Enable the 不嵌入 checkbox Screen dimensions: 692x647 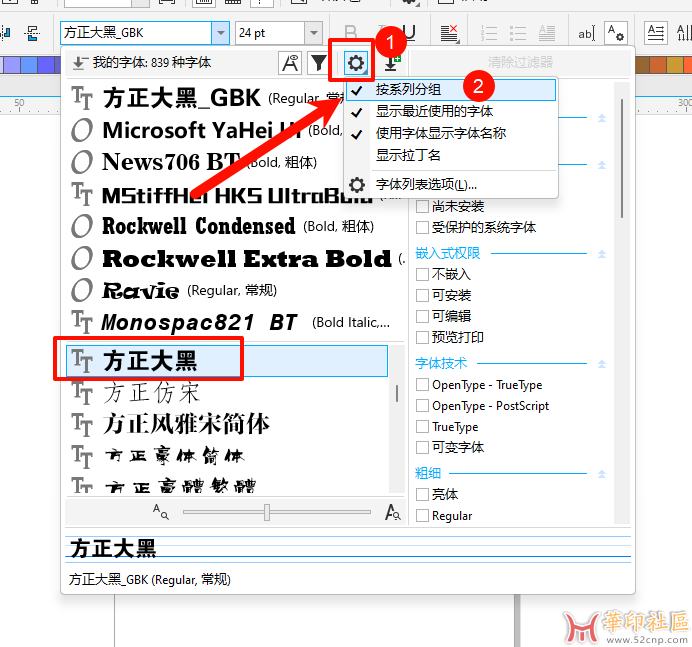tap(422, 274)
